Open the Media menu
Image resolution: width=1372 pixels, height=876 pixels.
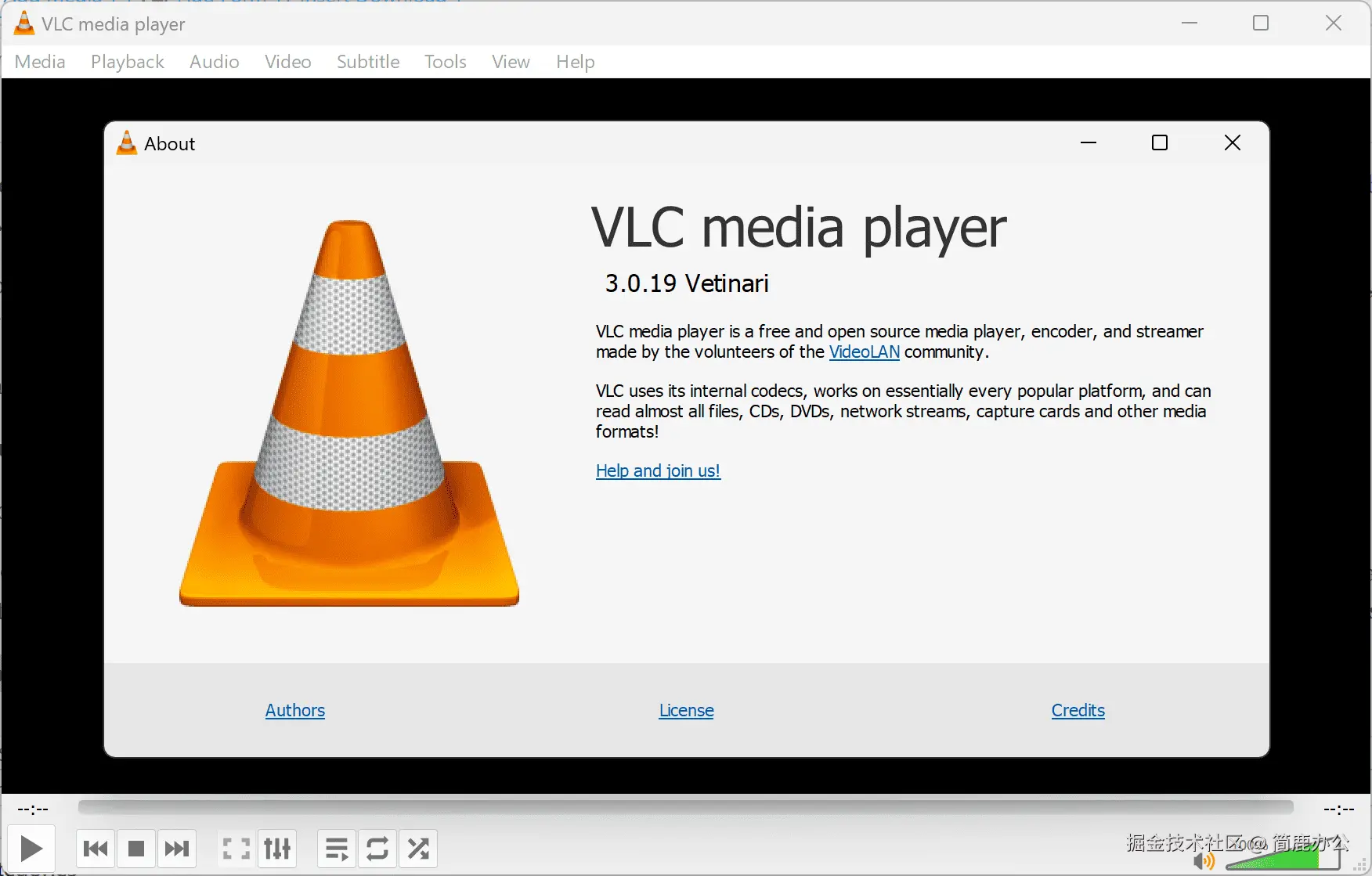point(39,62)
